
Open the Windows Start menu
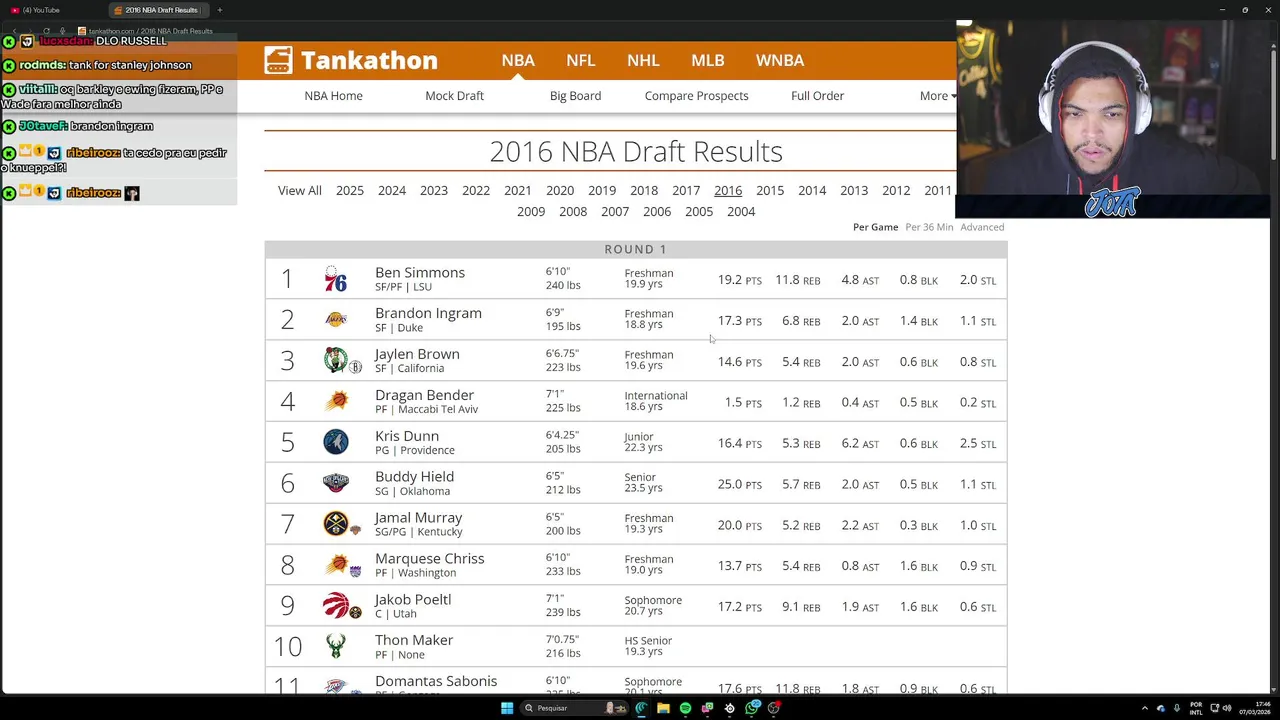(507, 708)
